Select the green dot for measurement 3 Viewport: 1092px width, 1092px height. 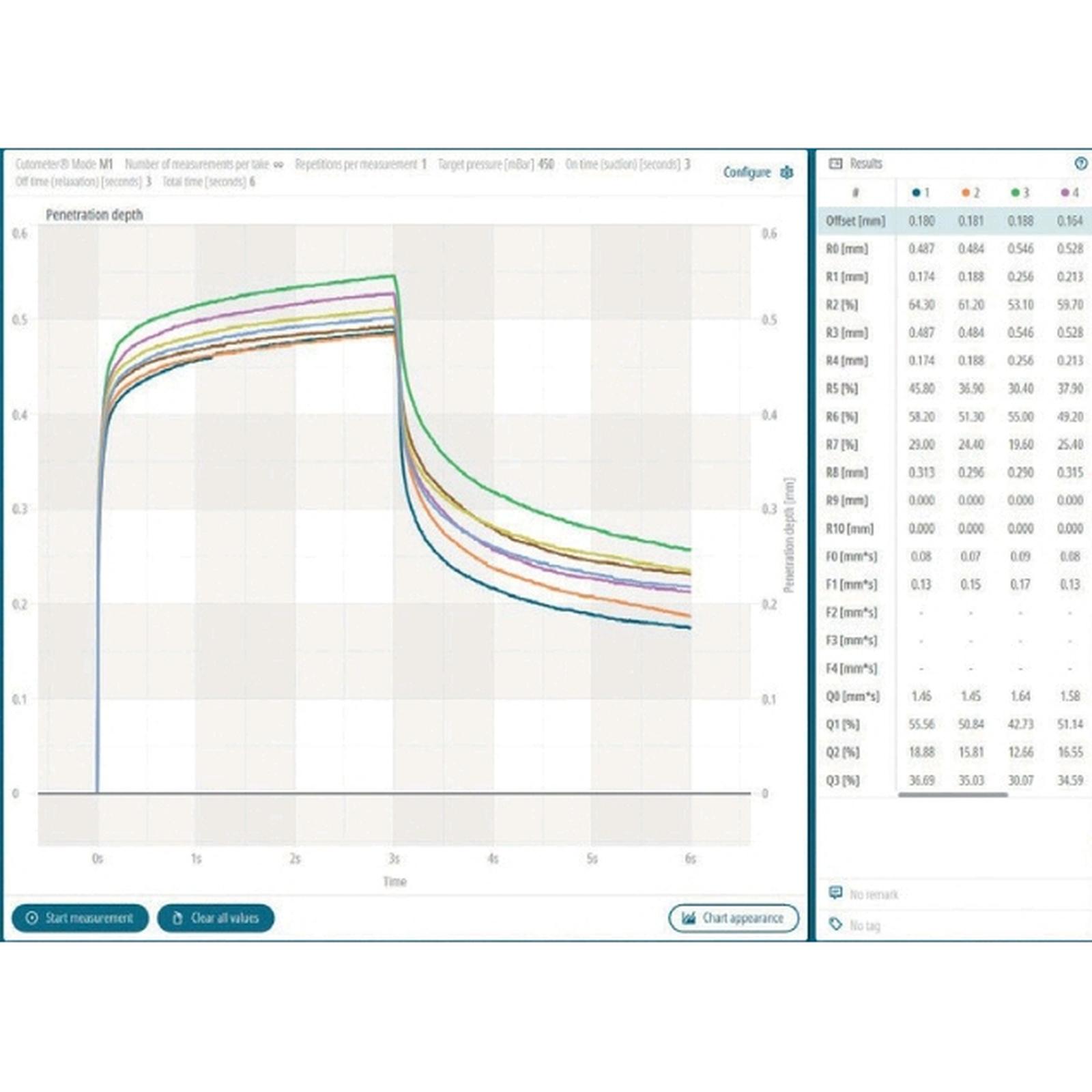1016,193
